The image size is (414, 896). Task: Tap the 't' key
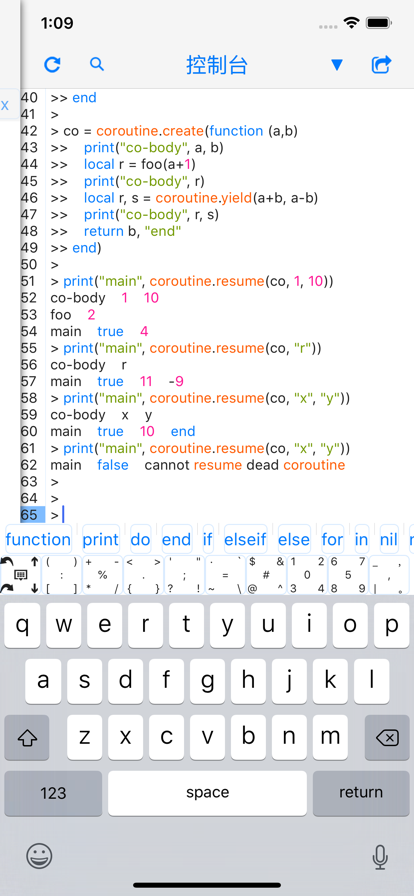(186, 625)
